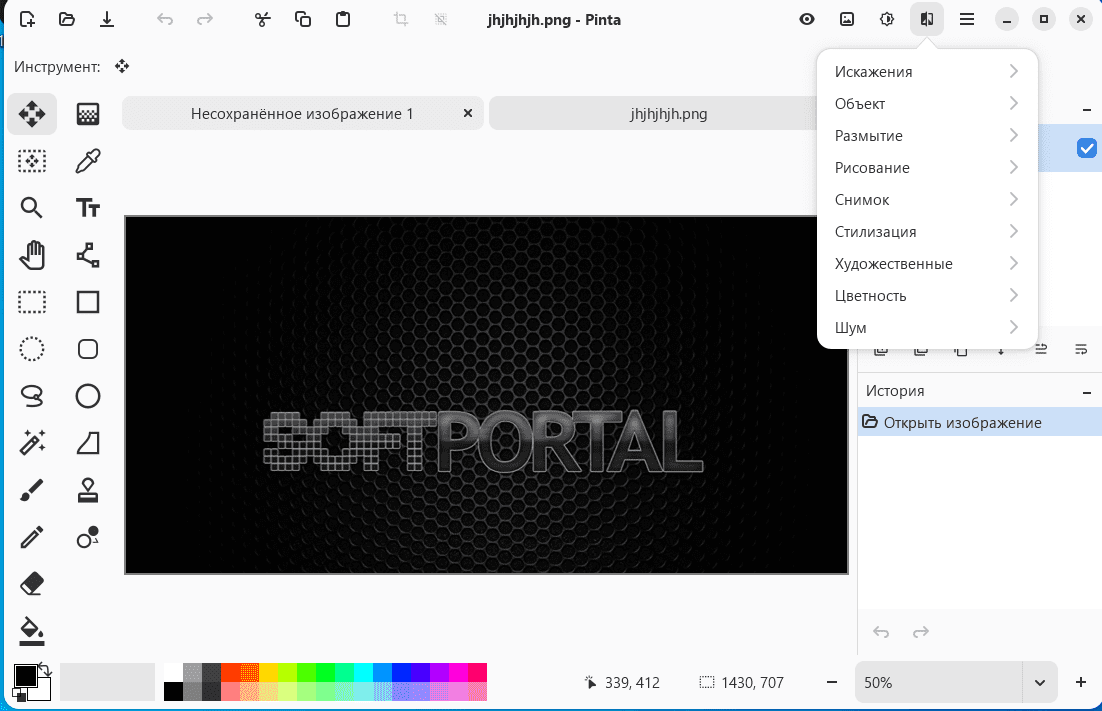This screenshot has height=711, width=1102.
Task: Select the Color Picker eyedropper tool
Action: [x=88, y=161]
